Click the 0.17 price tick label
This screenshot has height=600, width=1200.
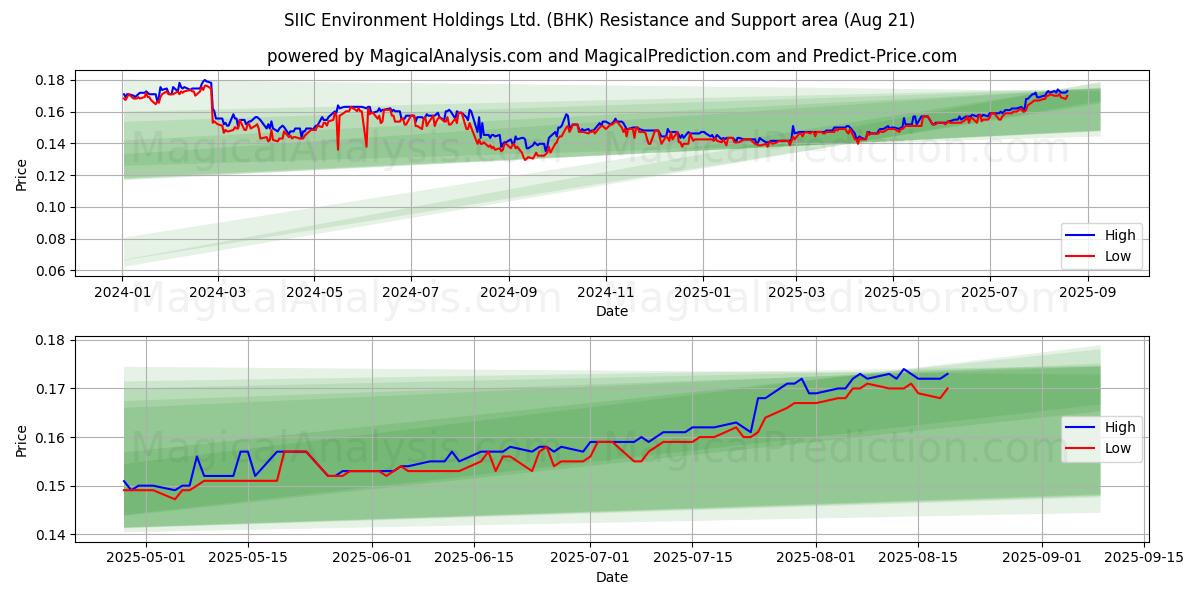[x=51, y=389]
